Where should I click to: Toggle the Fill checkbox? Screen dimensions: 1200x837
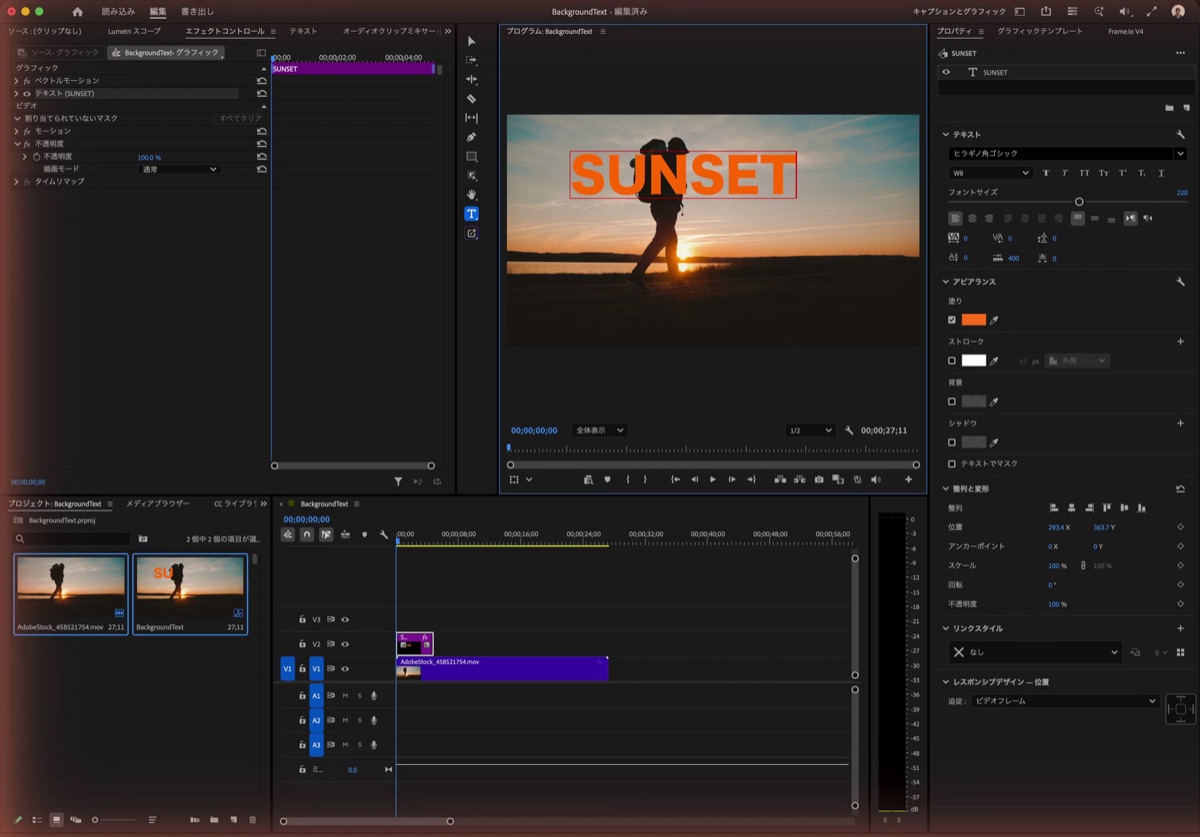pyautogui.click(x=952, y=320)
